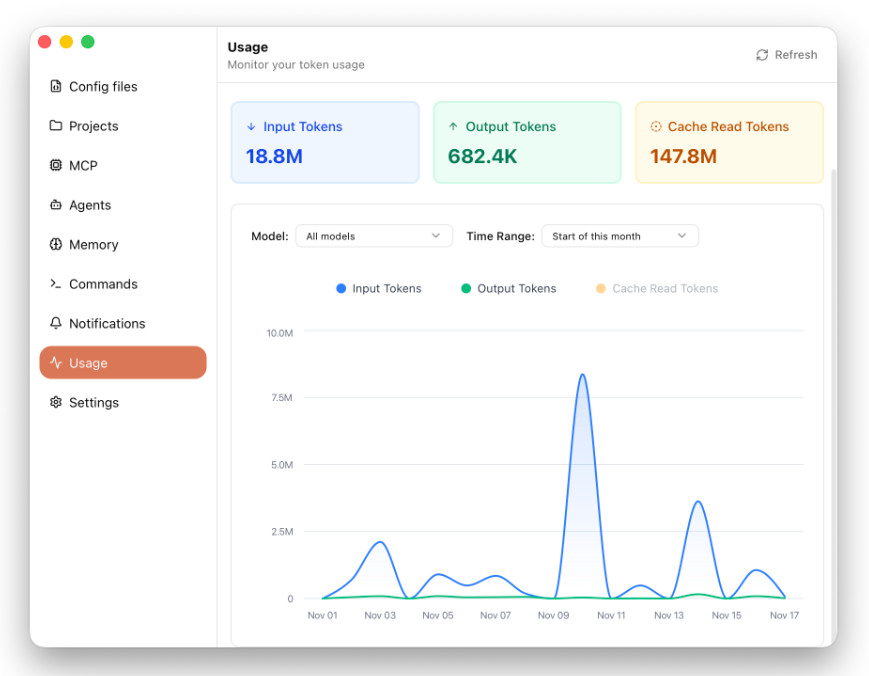Click the Time Range: field label

(500, 236)
